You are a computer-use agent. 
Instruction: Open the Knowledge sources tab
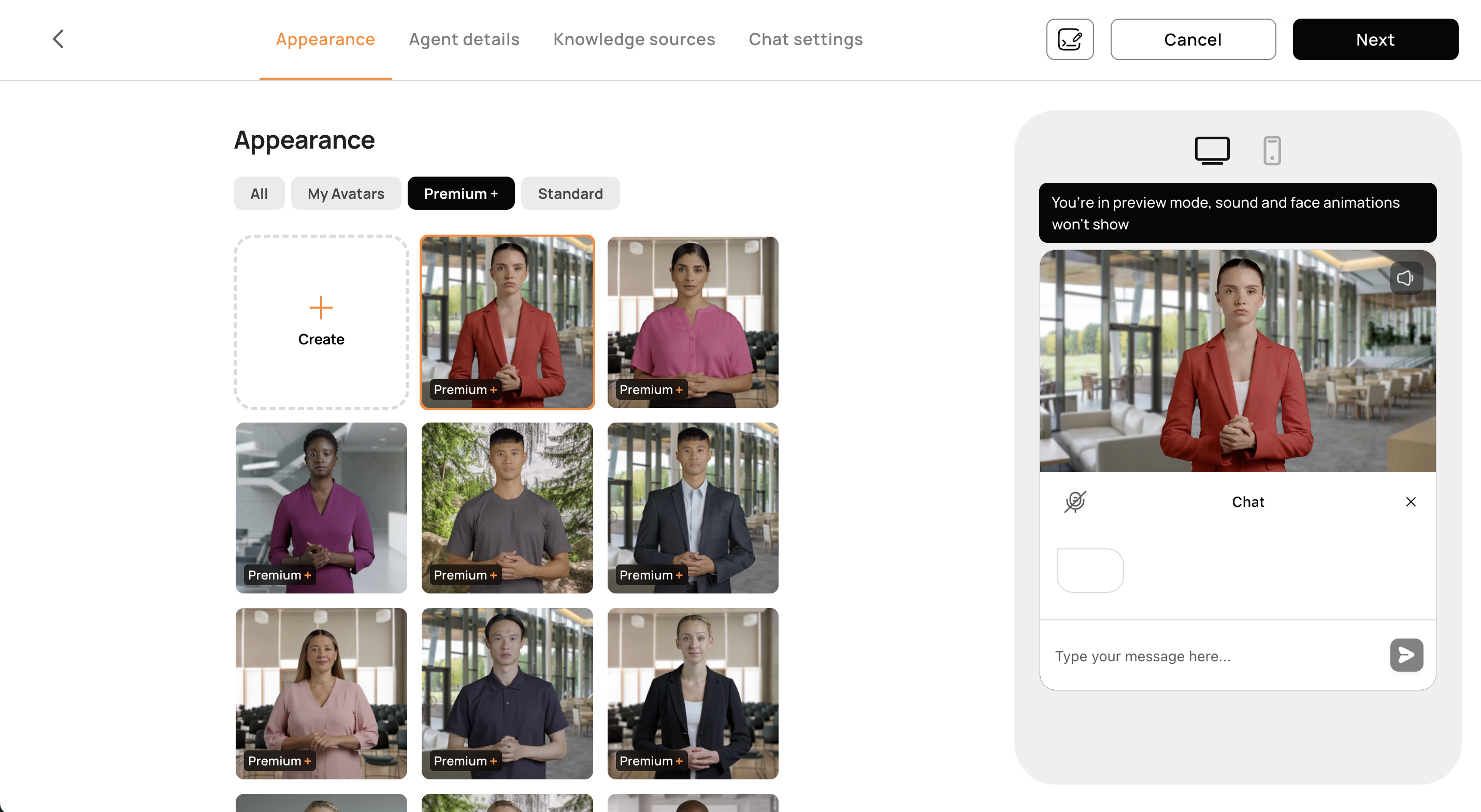[634, 39]
